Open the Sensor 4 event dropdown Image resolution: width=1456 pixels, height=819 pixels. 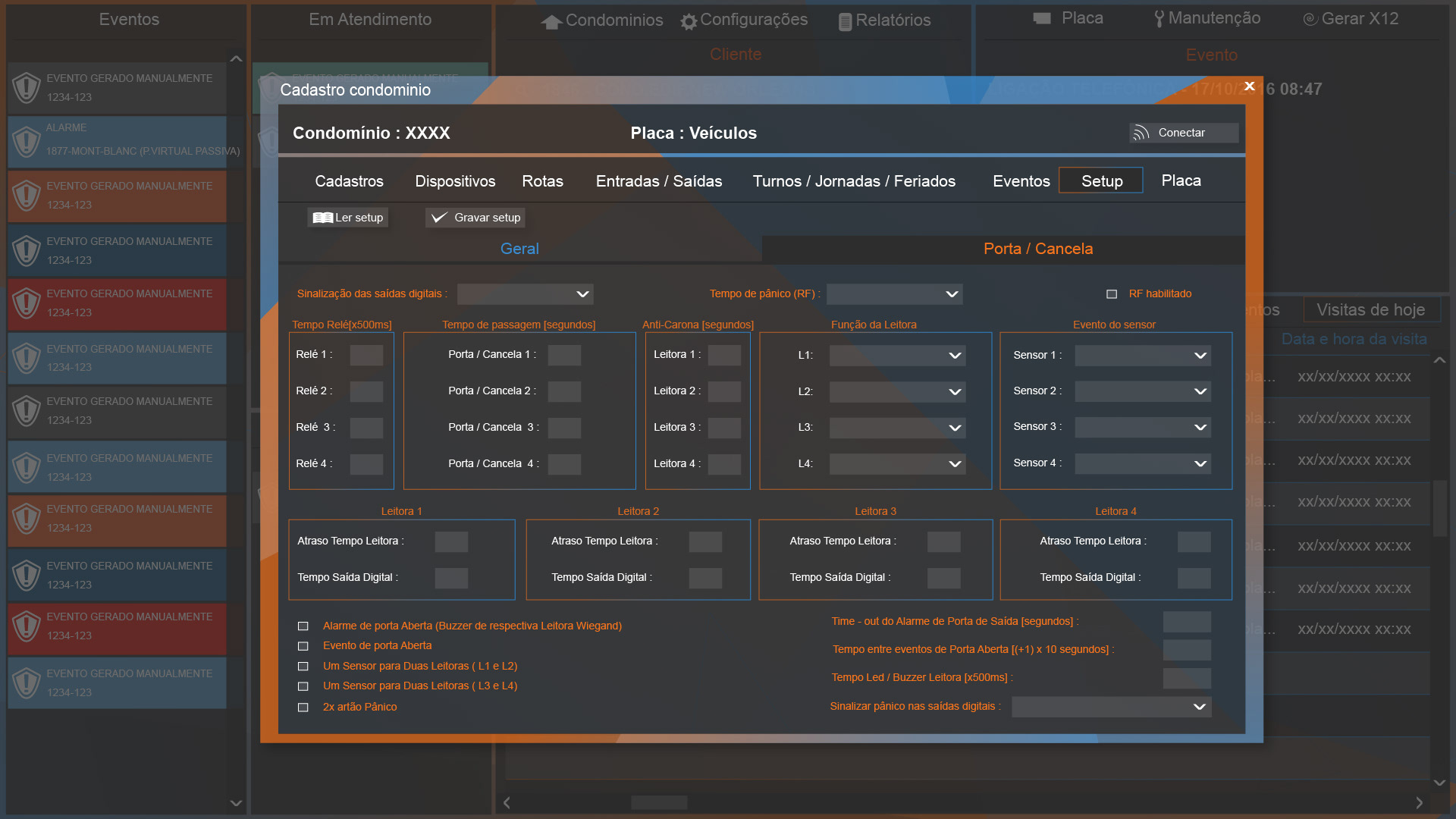[1143, 463]
